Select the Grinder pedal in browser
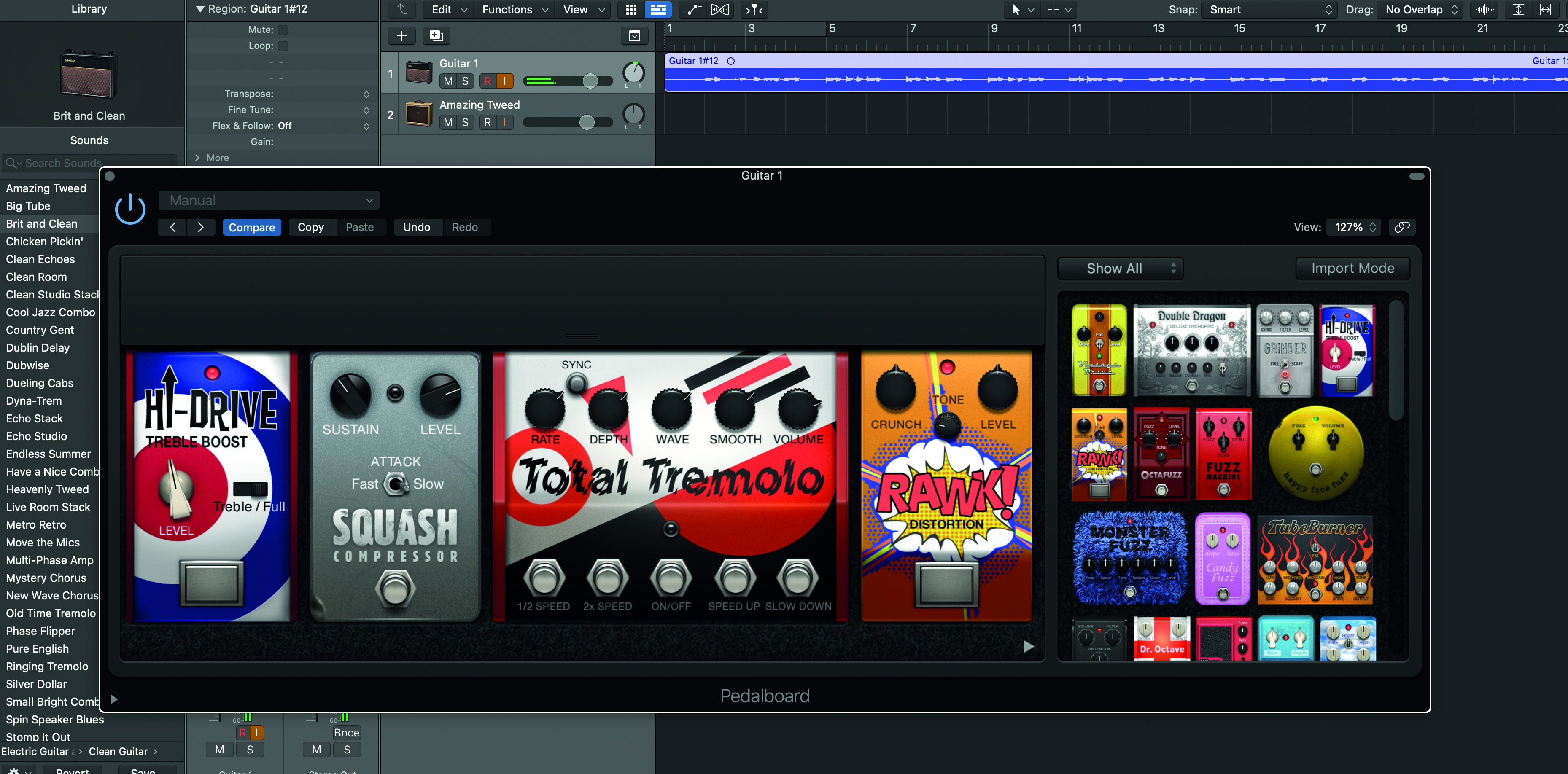This screenshot has height=774, width=1568. [1284, 351]
